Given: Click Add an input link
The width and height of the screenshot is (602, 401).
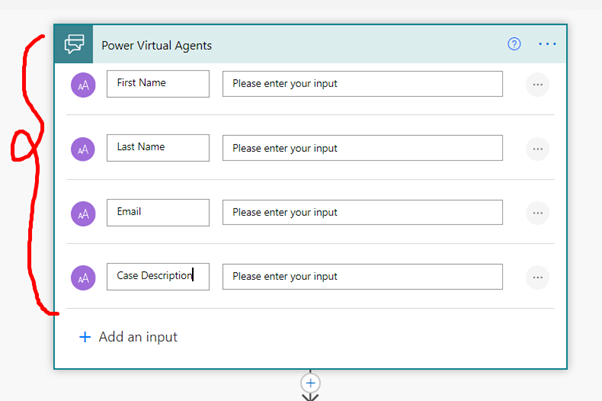Looking at the screenshot, I should click(x=128, y=337).
